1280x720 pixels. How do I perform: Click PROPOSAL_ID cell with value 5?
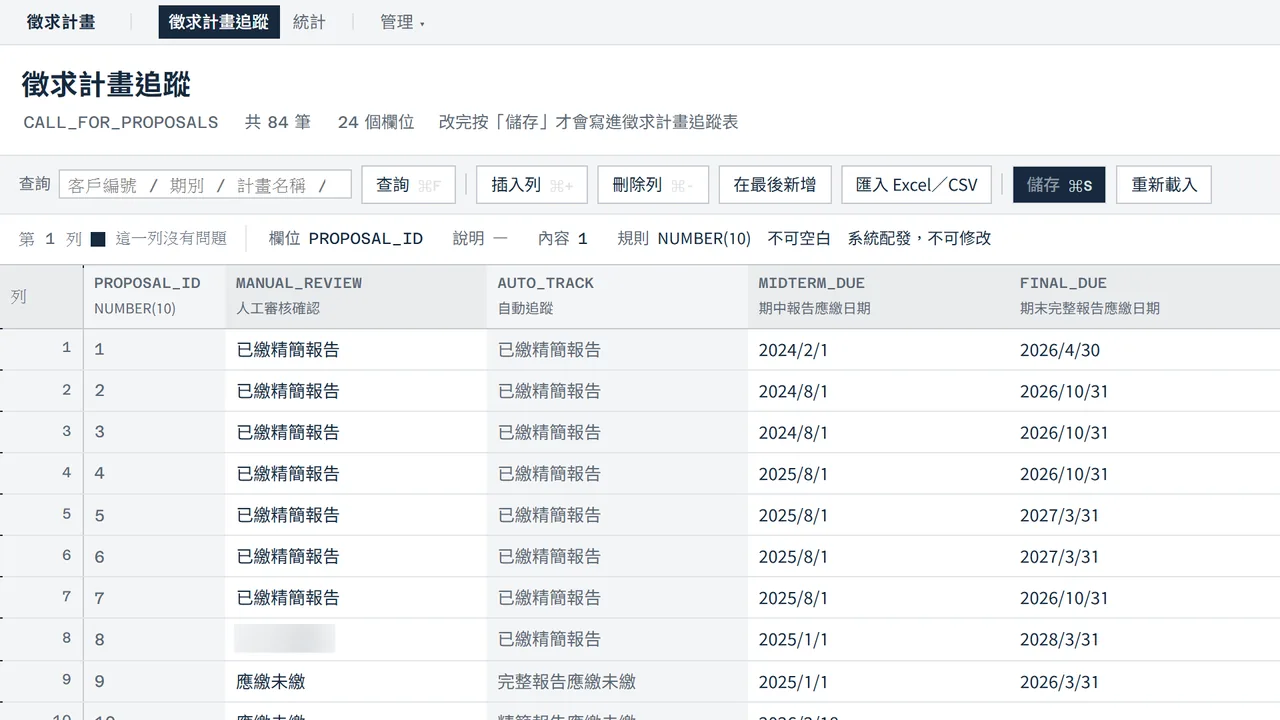tap(154, 515)
